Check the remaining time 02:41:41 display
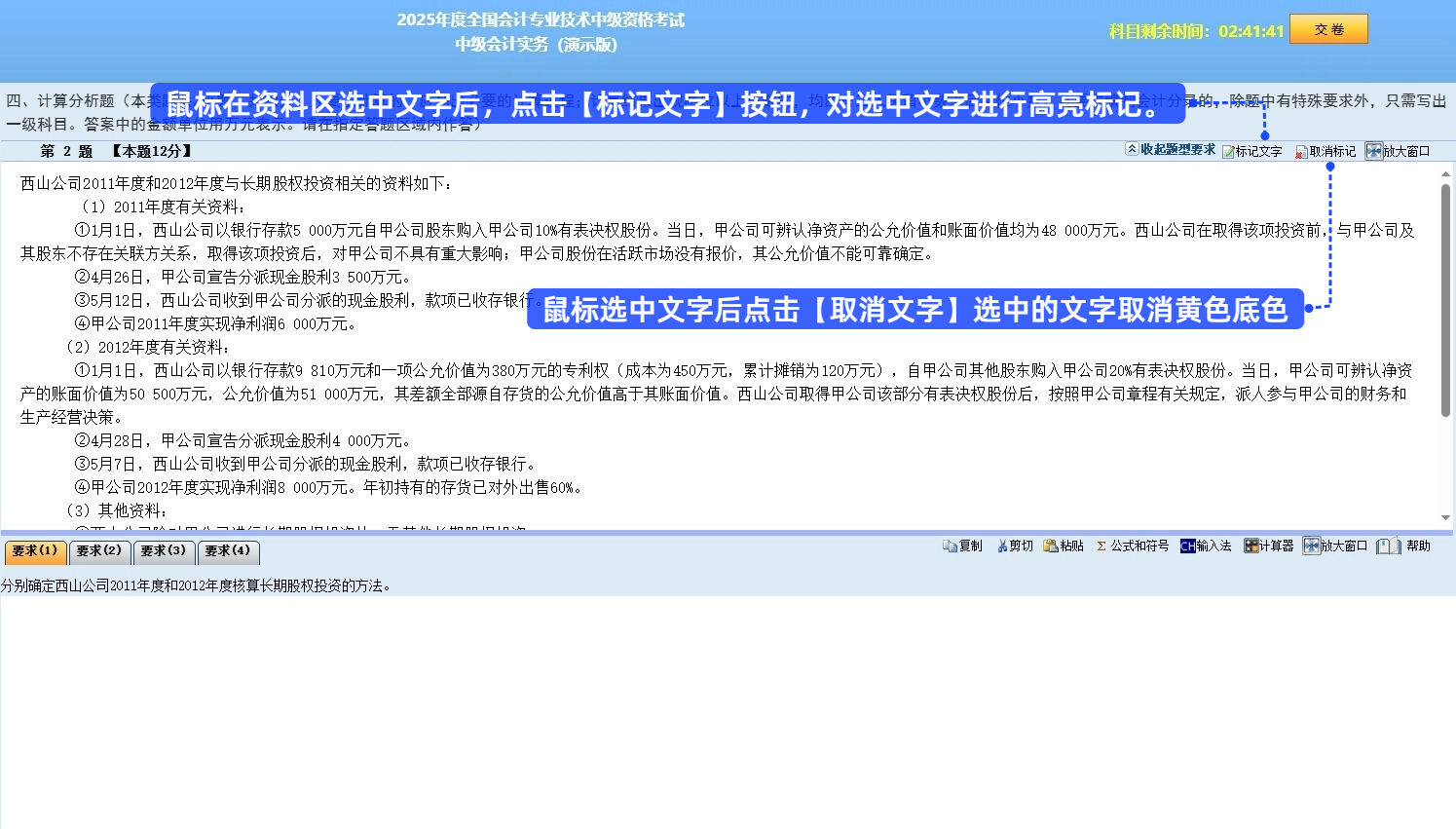The image size is (1456, 829). coord(1250,30)
